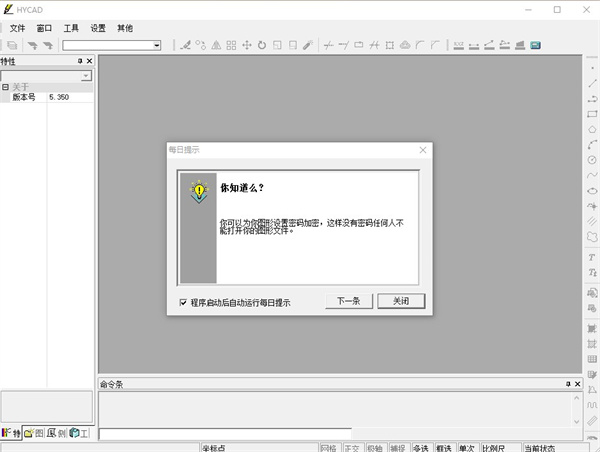
Task: Click the table grid tool in right toolbar
Action: pyautogui.click(x=592, y=359)
